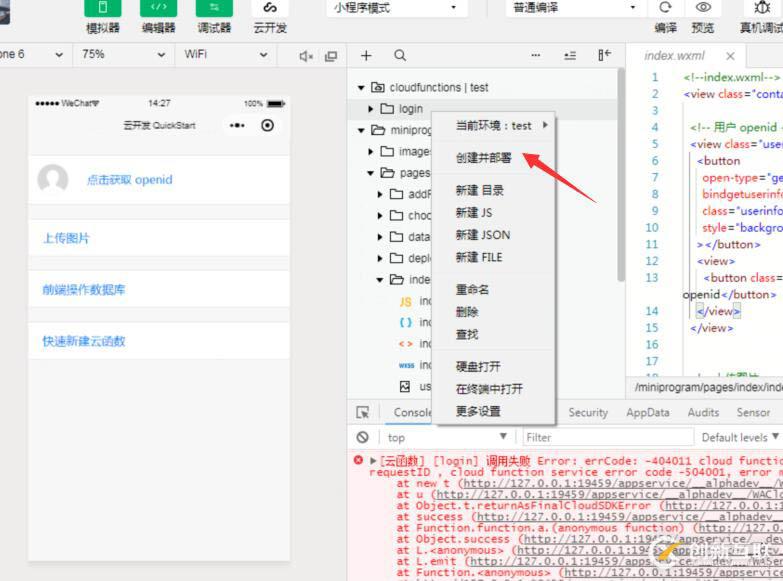The width and height of the screenshot is (783, 581).
Task: Open the 普通编译 compile mode dropdown
Action: 576,8
